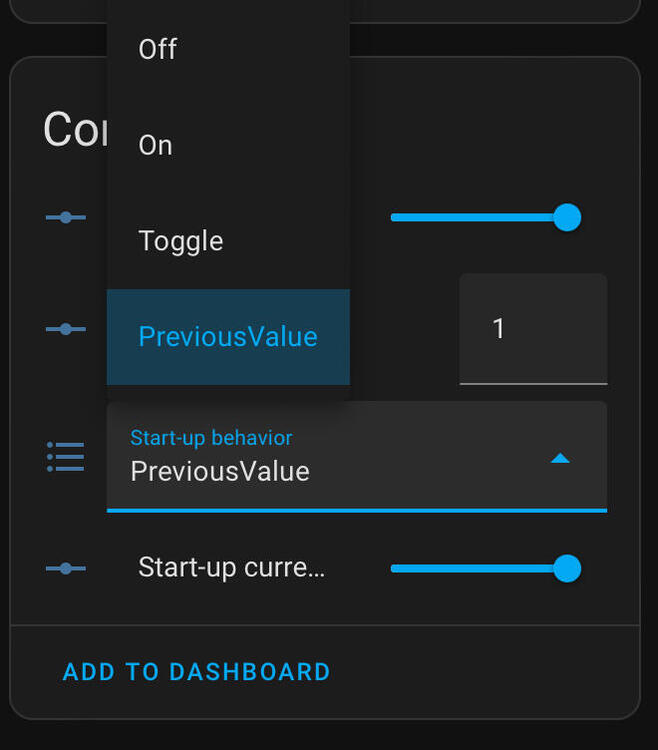Click the left end of Start-up current slider track

(x=396, y=569)
